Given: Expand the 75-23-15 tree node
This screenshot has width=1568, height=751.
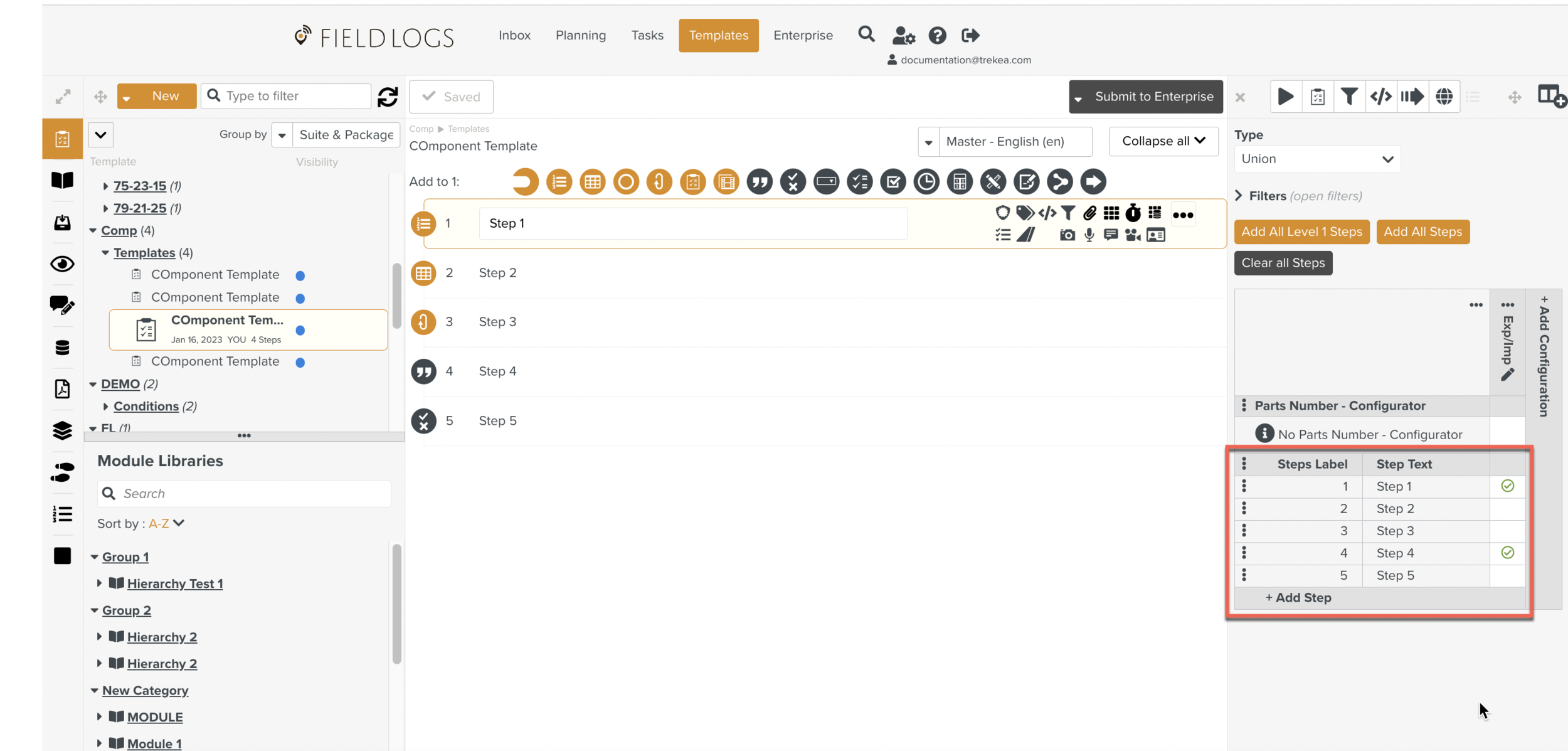Looking at the screenshot, I should coord(105,186).
